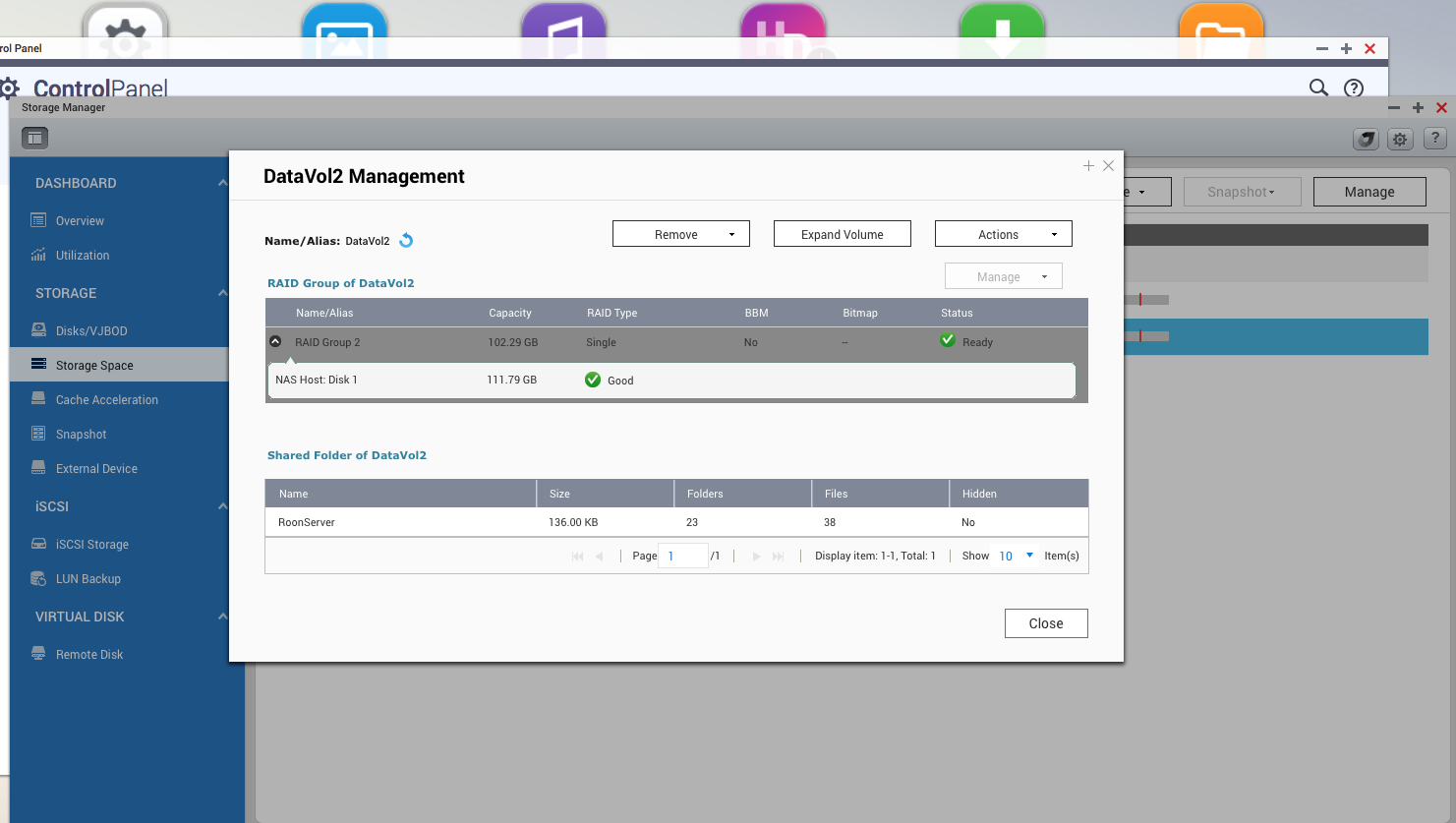Click the Storage Manager help question mark
This screenshot has width=1456, height=823.
[x=1434, y=139]
